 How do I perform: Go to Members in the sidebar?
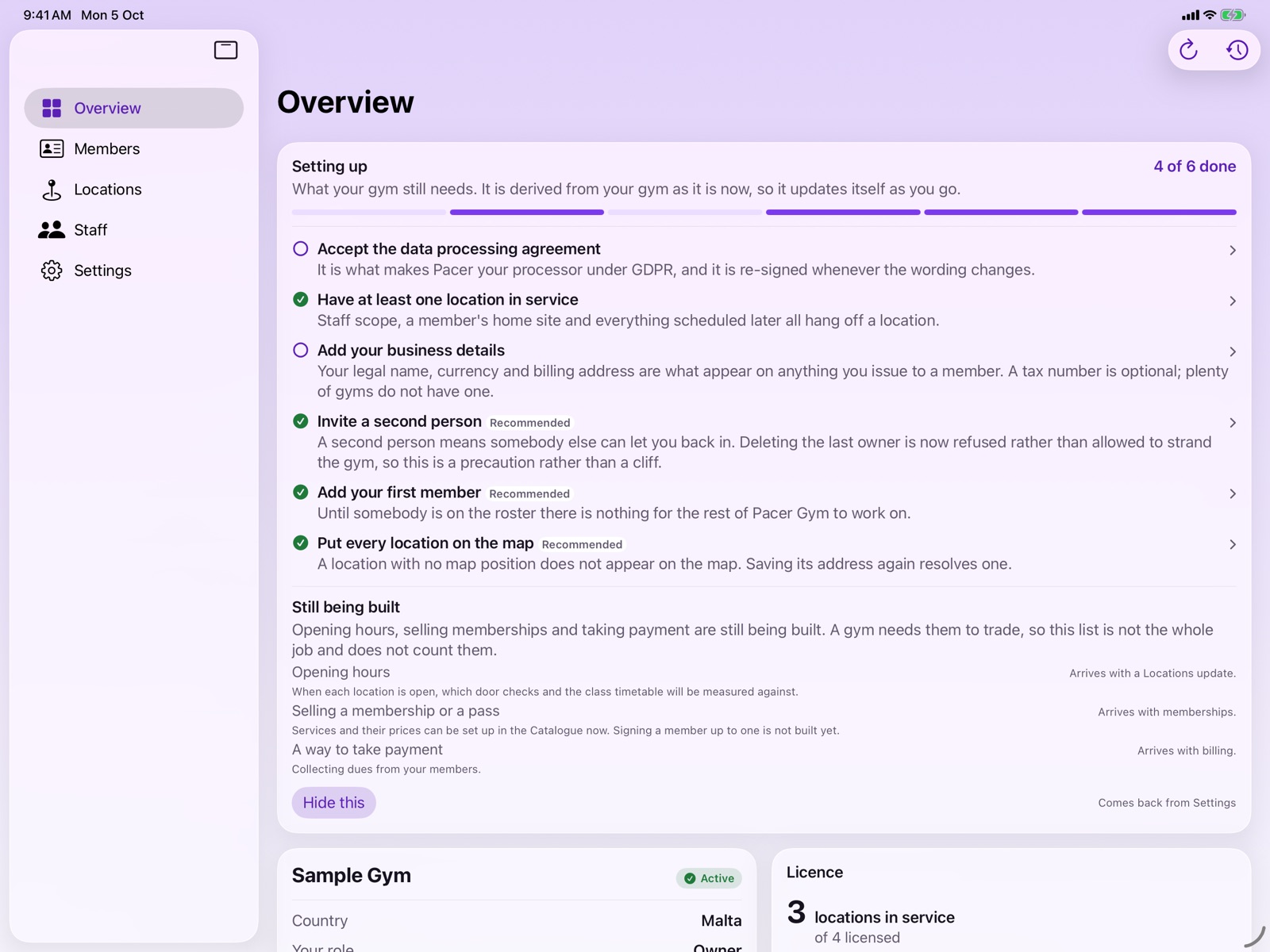[133, 148]
